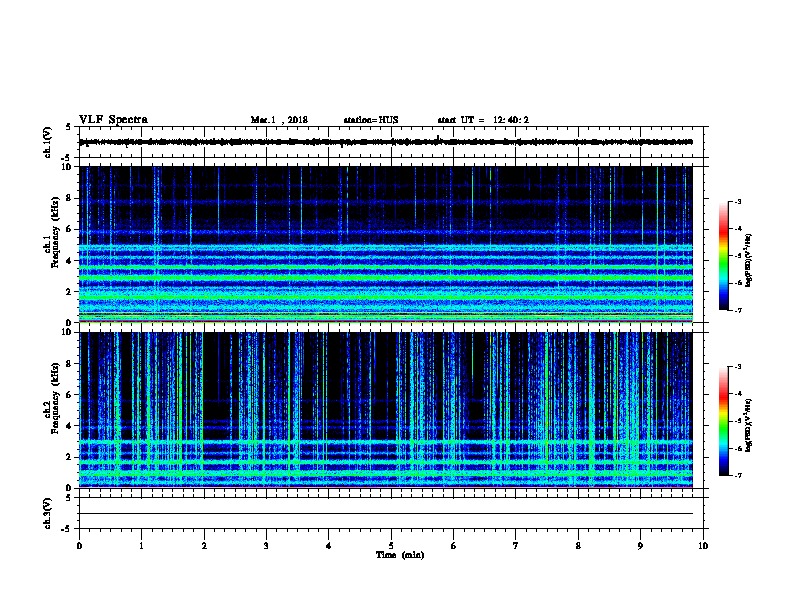Click the "6" tick on the time axis
The height and width of the screenshot is (612, 792).
[x=454, y=546]
